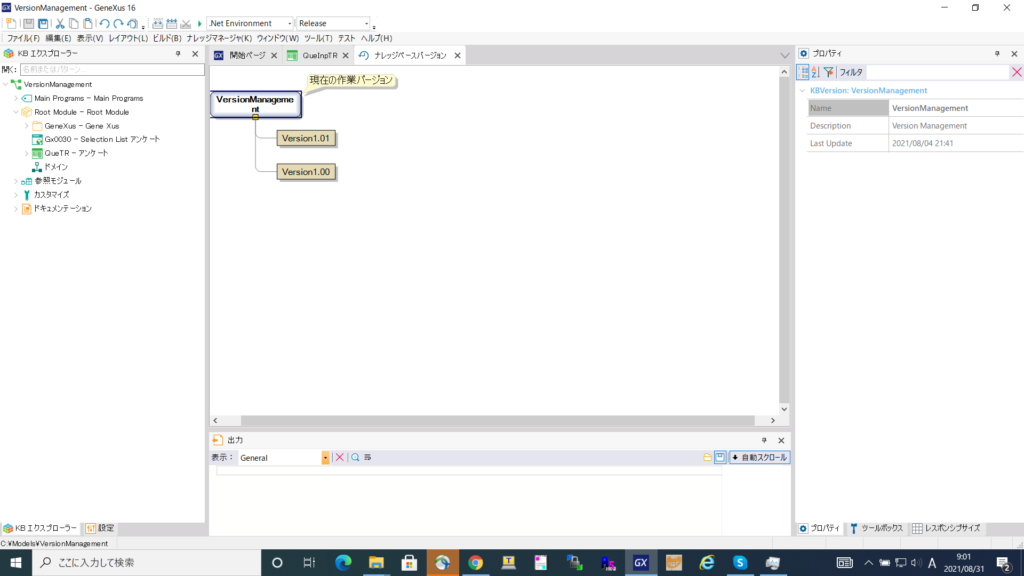Clear the output with red X icon
This screenshot has height=576, width=1024.
click(x=340, y=458)
